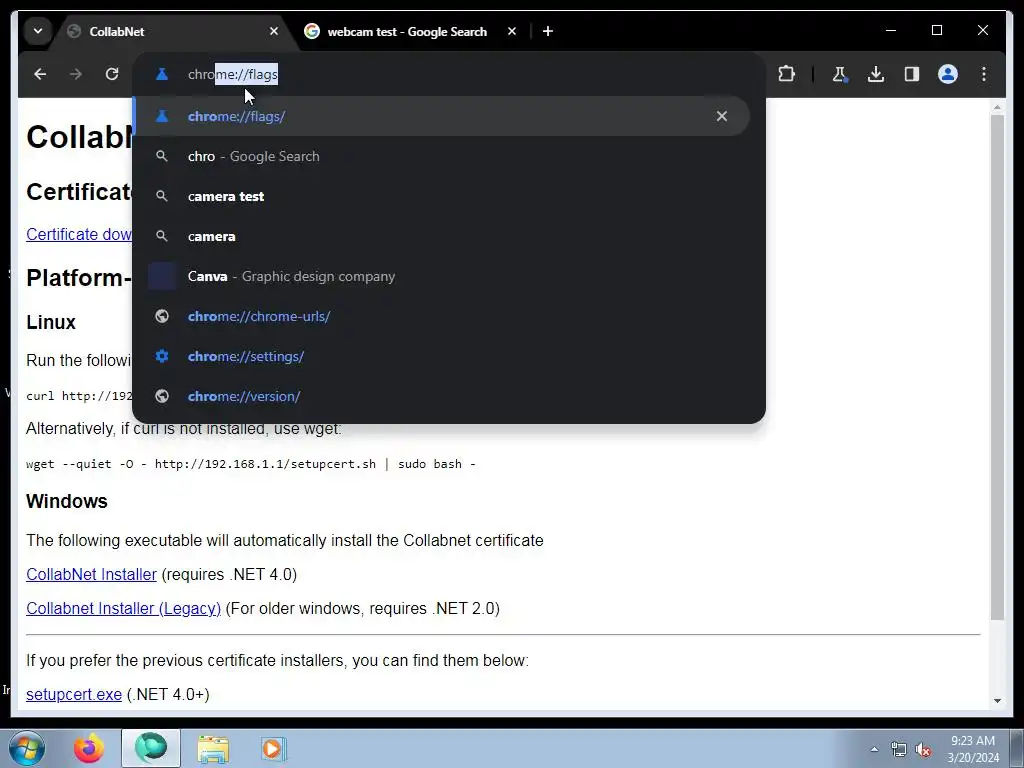Click the flask icon beside chrome://flags/ suggestion

tap(162, 116)
